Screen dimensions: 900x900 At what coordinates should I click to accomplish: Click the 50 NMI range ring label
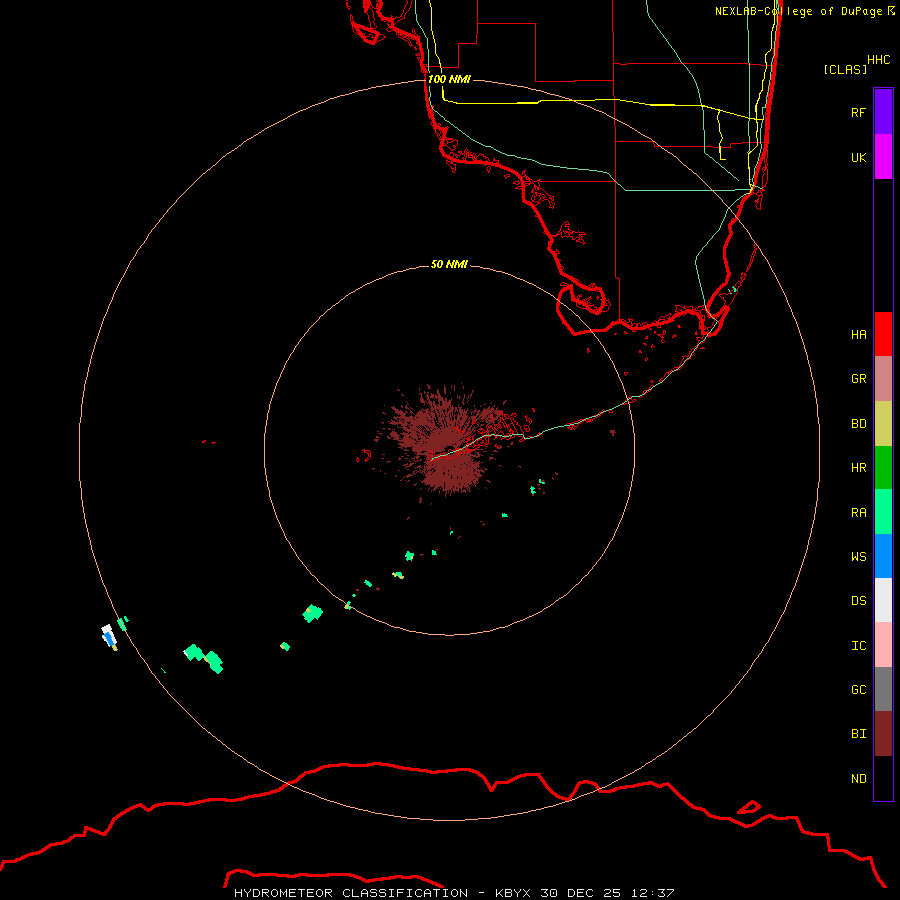[449, 264]
